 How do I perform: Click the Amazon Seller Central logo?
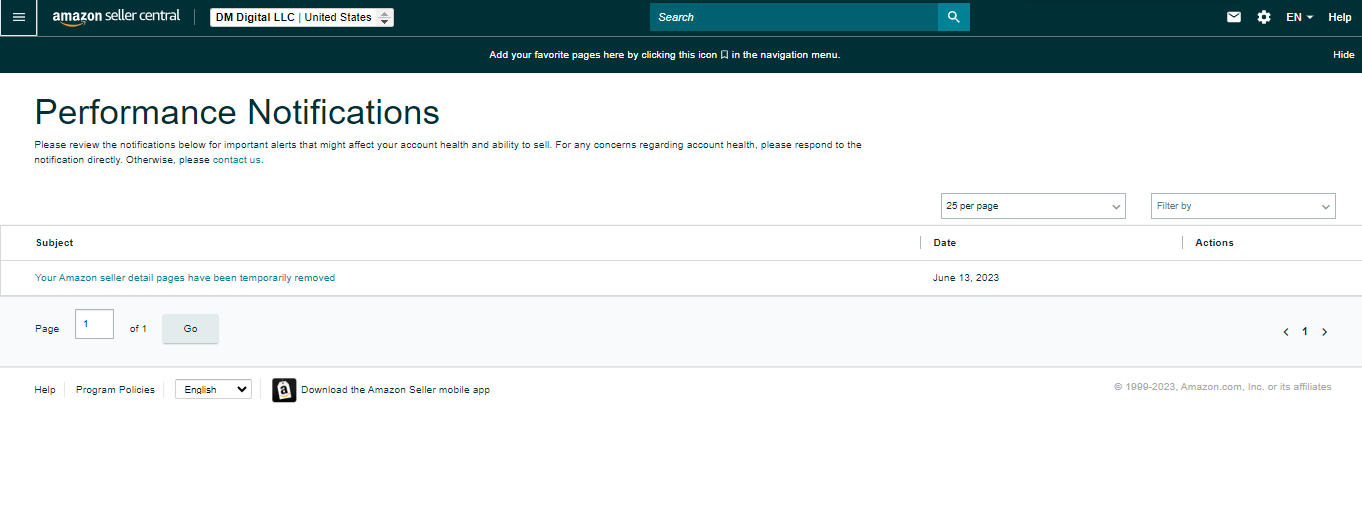click(x=116, y=17)
